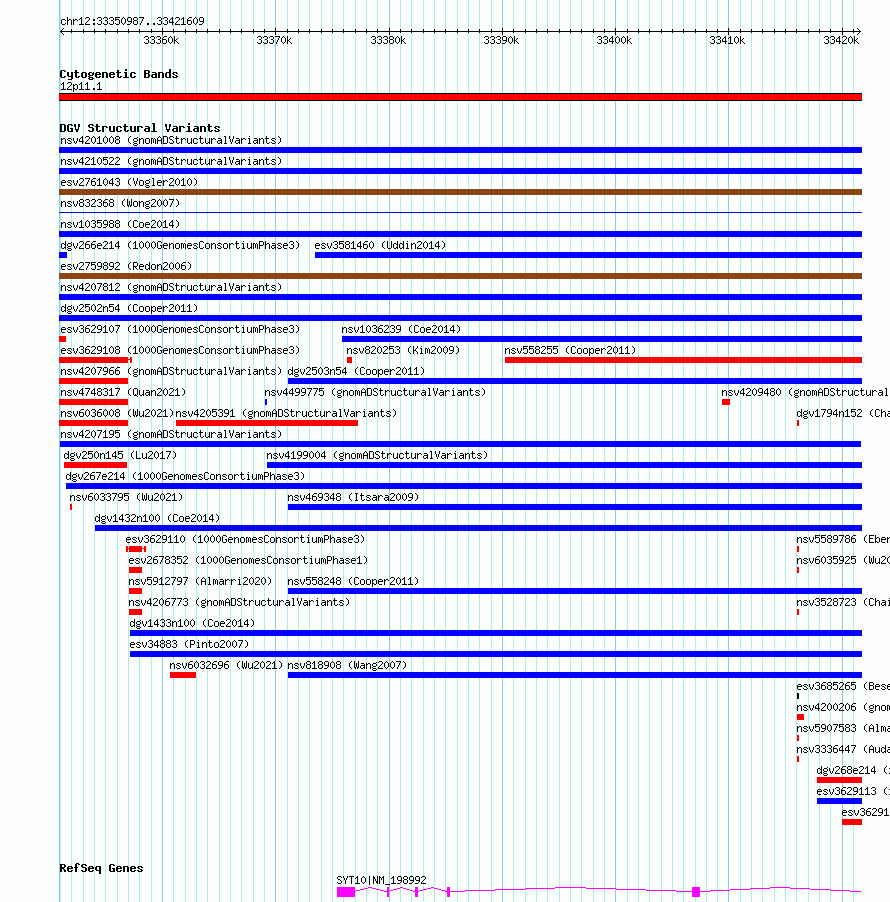This screenshot has width=890, height=902.
Task: Click the dgv266e214 variant label
Action: [x=180, y=245]
